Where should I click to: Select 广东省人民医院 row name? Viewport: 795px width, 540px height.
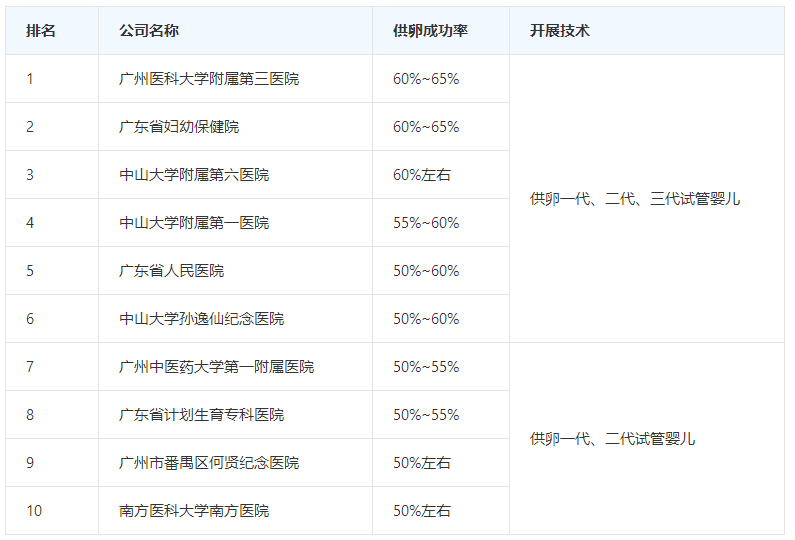click(x=171, y=271)
